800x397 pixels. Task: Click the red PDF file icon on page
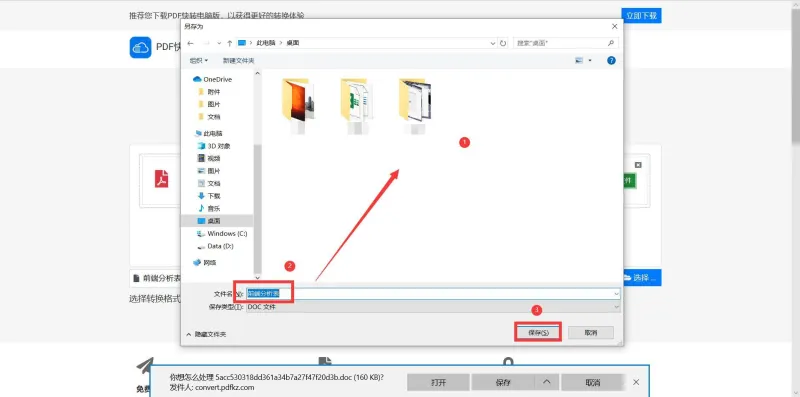pyautogui.click(x=162, y=179)
